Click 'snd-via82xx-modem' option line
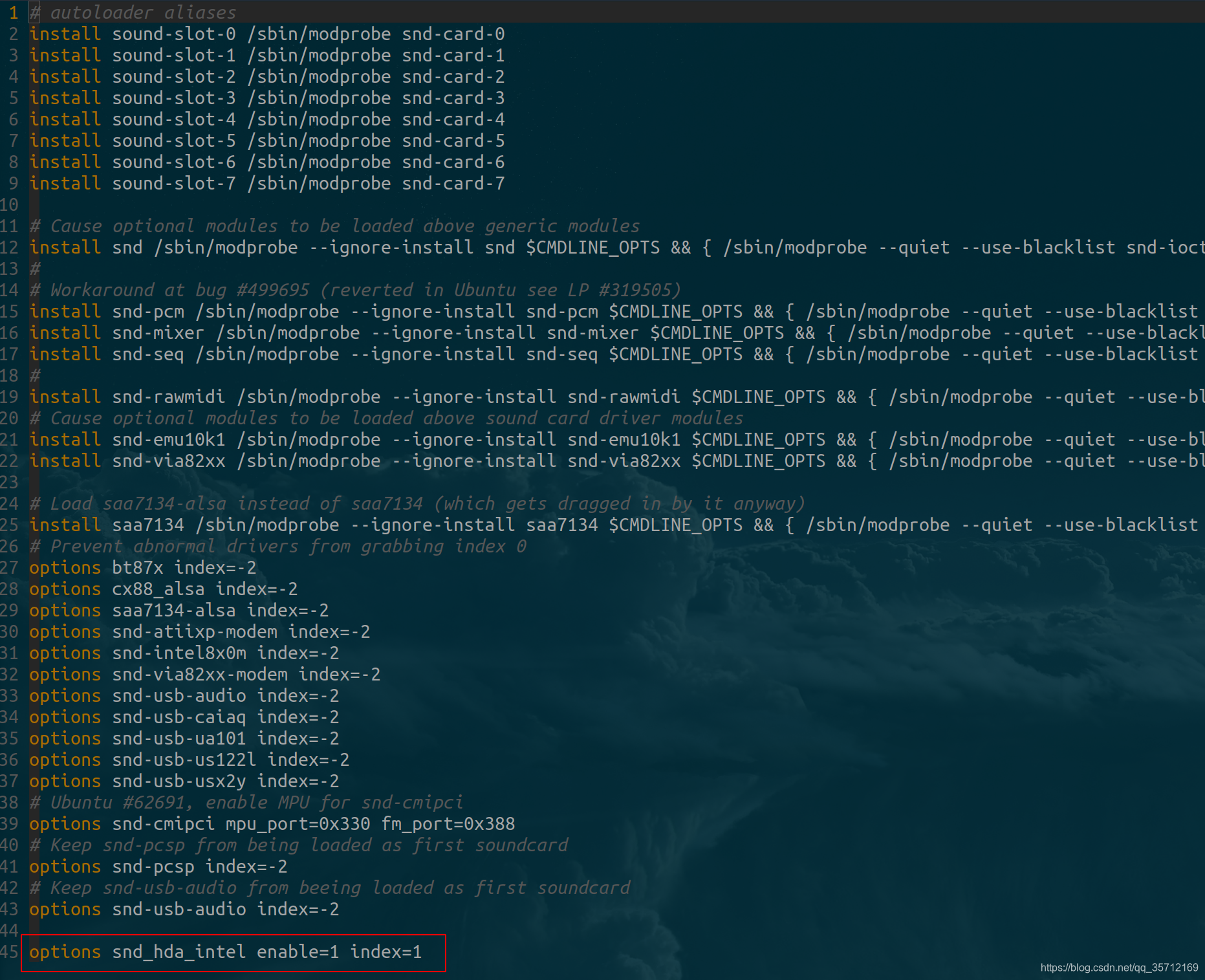This screenshot has width=1205, height=980. click(x=205, y=674)
